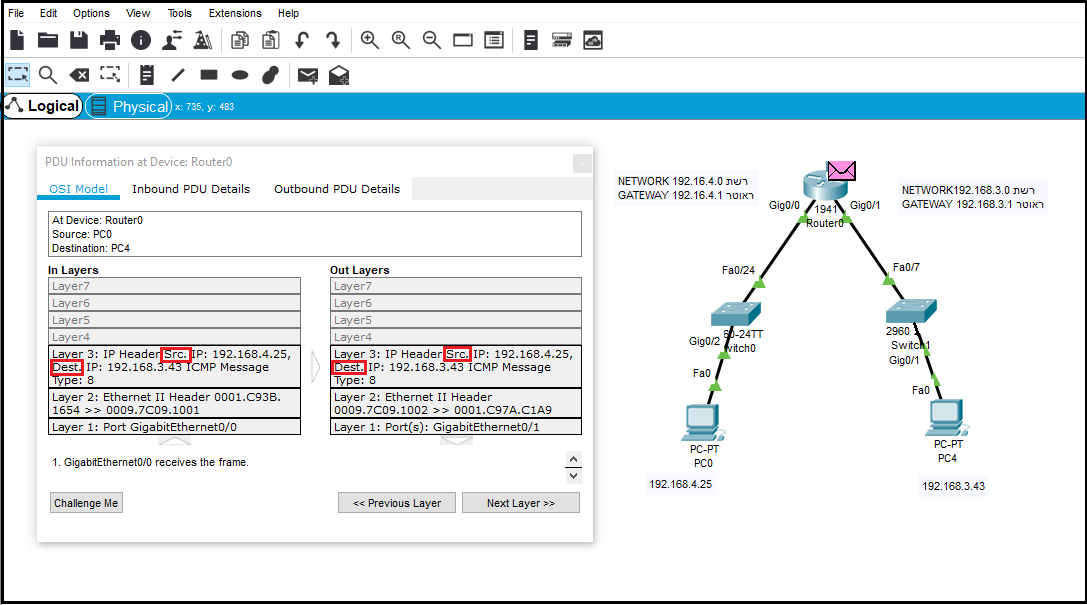1087x605 pixels.
Task: Select the Place Note tool
Action: [x=146, y=75]
